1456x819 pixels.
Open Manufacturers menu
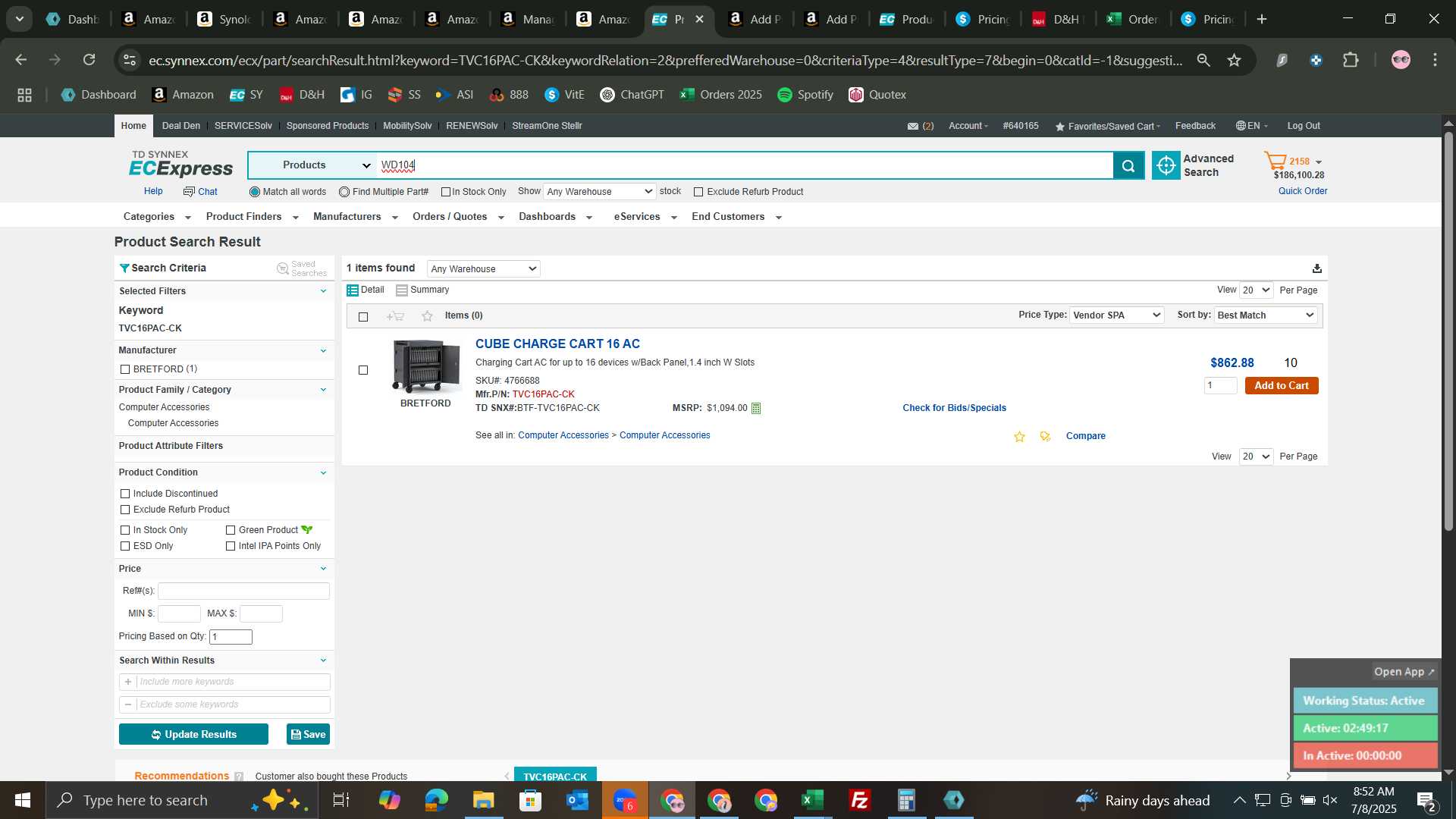(356, 217)
